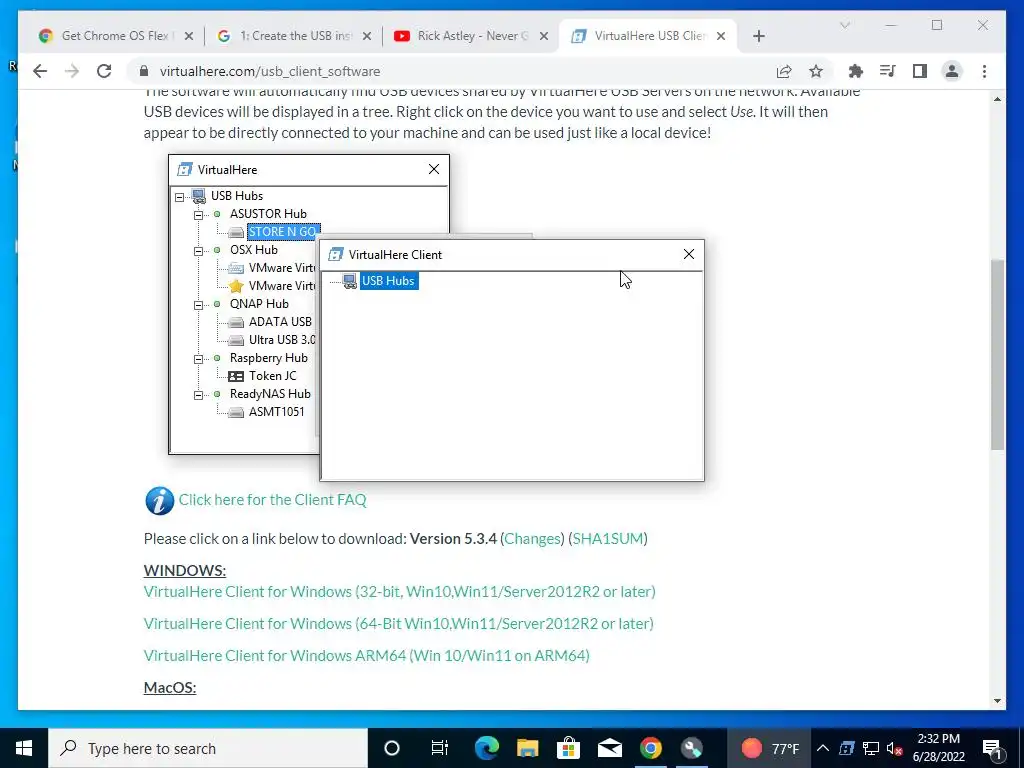Open Chrome three-dot menu
The height and width of the screenshot is (768, 1024).
[984, 71]
